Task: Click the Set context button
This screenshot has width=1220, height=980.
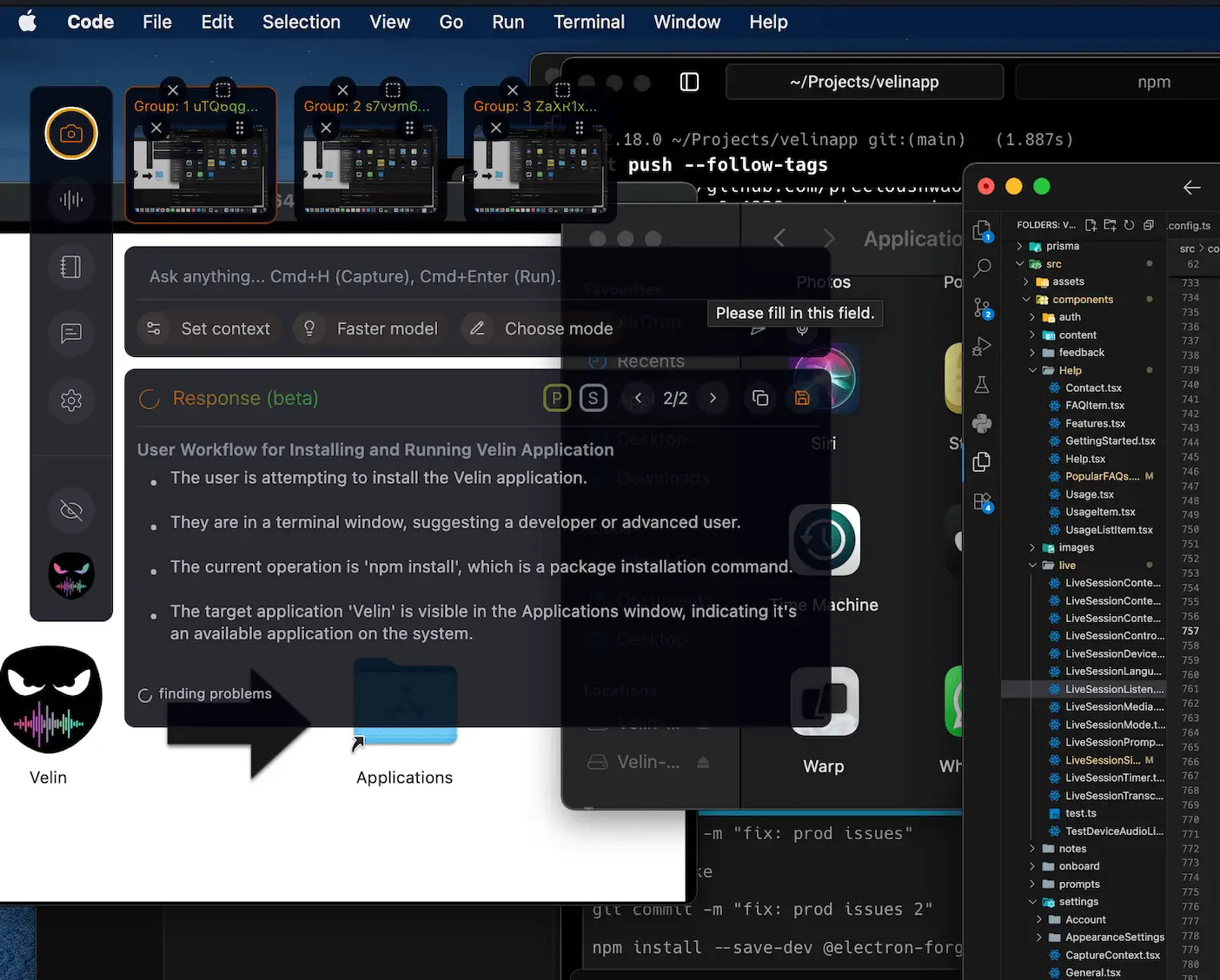Action: (208, 328)
